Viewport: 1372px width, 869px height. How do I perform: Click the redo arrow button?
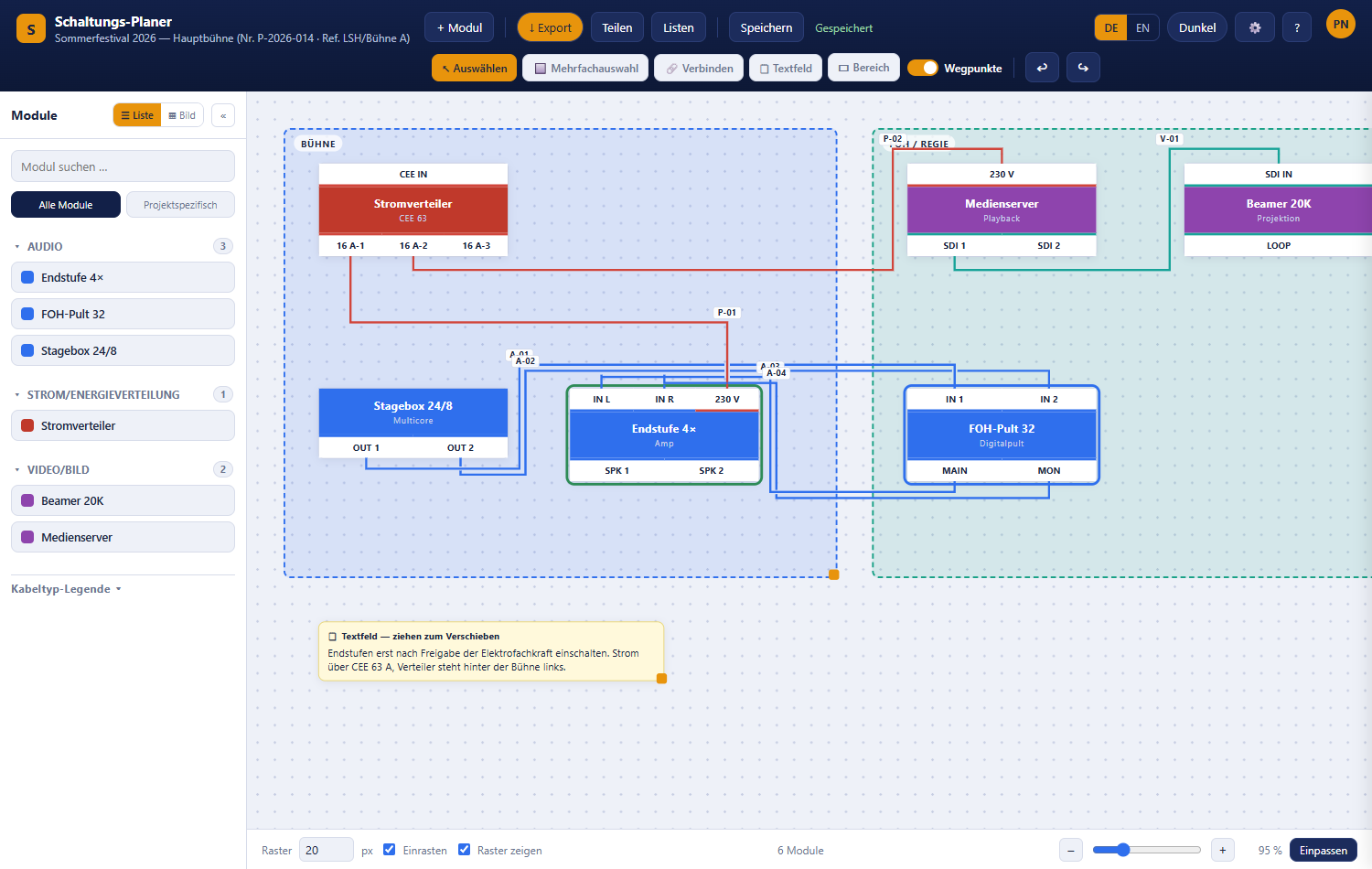click(x=1083, y=68)
